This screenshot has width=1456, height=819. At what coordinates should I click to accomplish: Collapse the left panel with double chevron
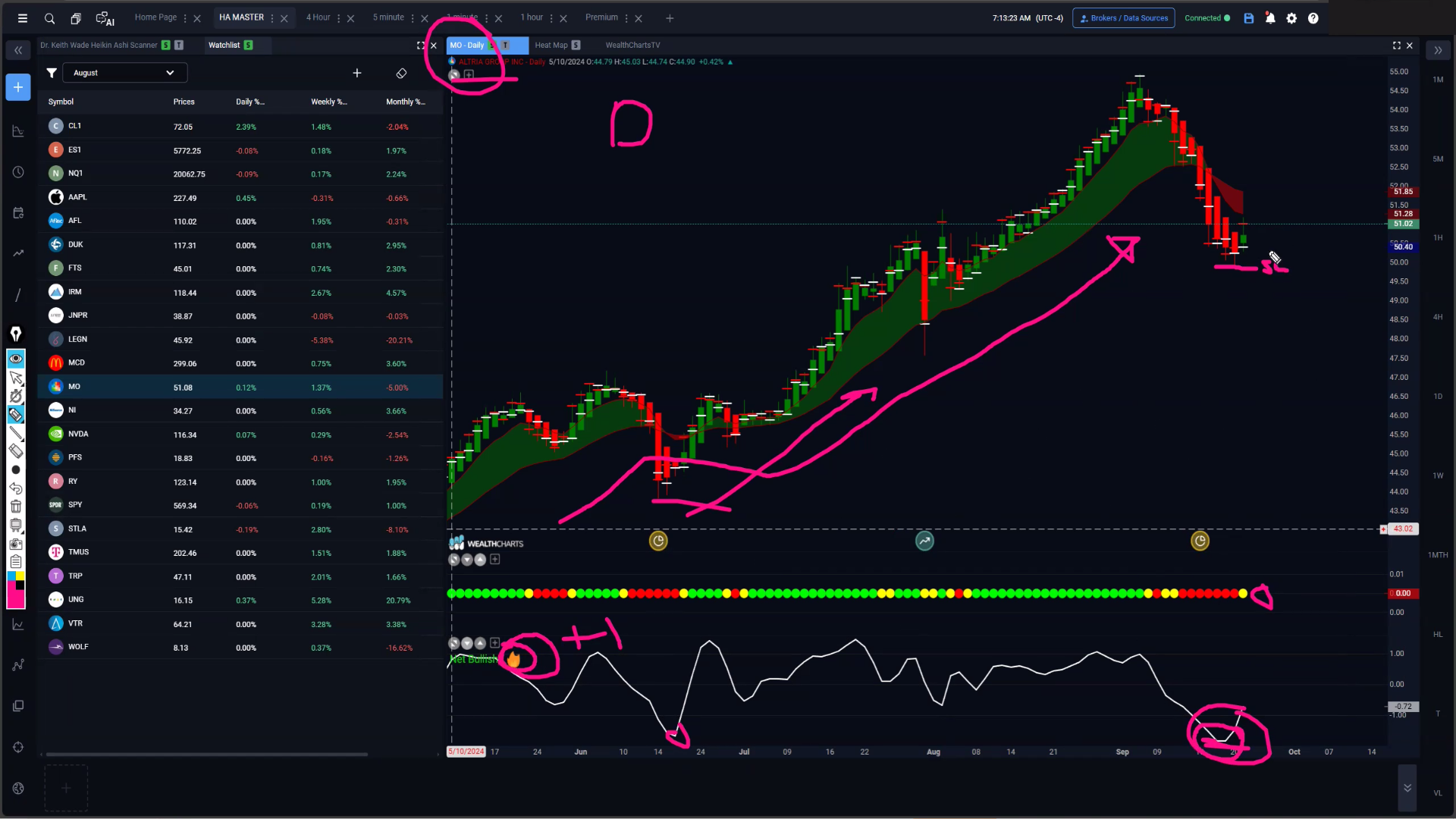click(x=18, y=50)
